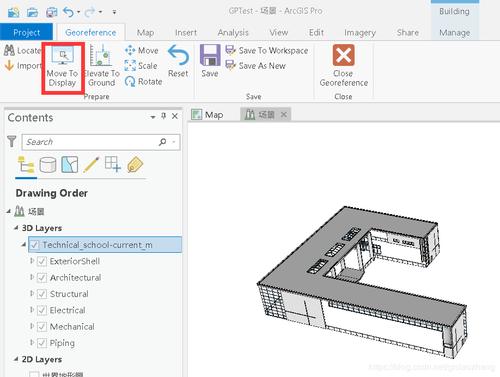Image resolution: width=500 pixels, height=377 pixels.
Task: Select the Scale georeference tool
Action: 141,66
